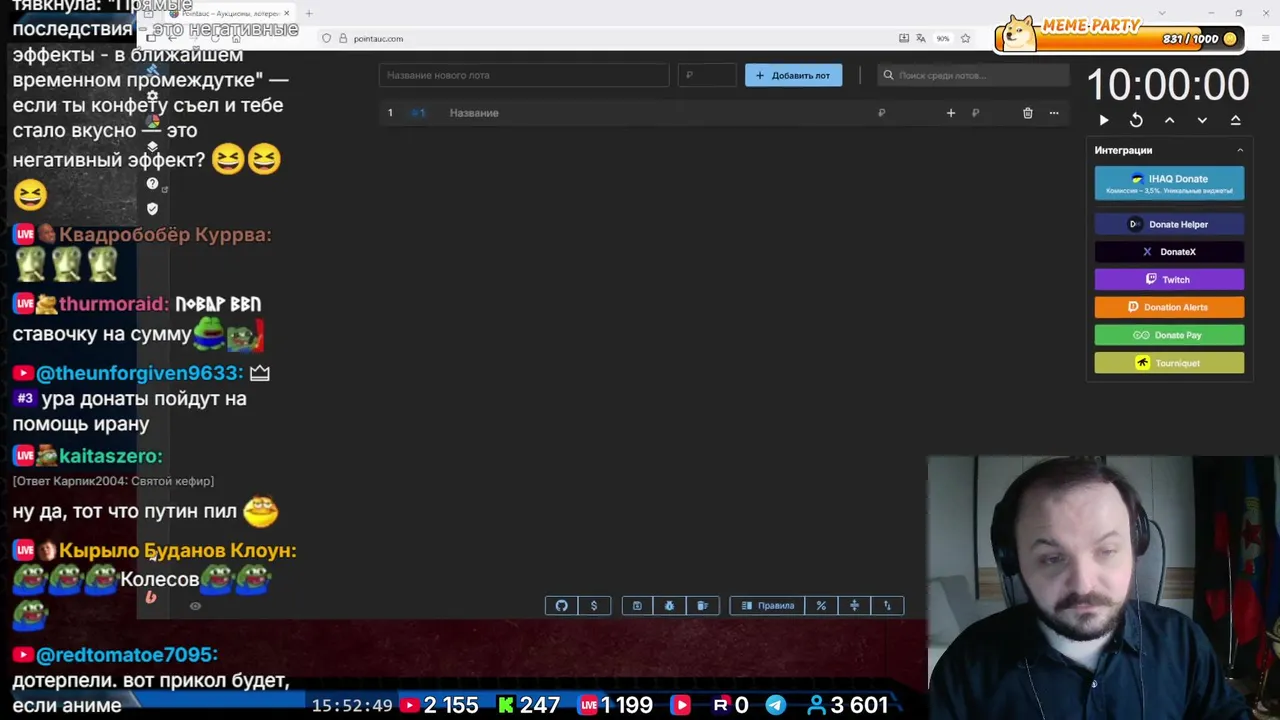This screenshot has height=720, width=1280.
Task: Increase timer with the up chevron
Action: click(1169, 120)
